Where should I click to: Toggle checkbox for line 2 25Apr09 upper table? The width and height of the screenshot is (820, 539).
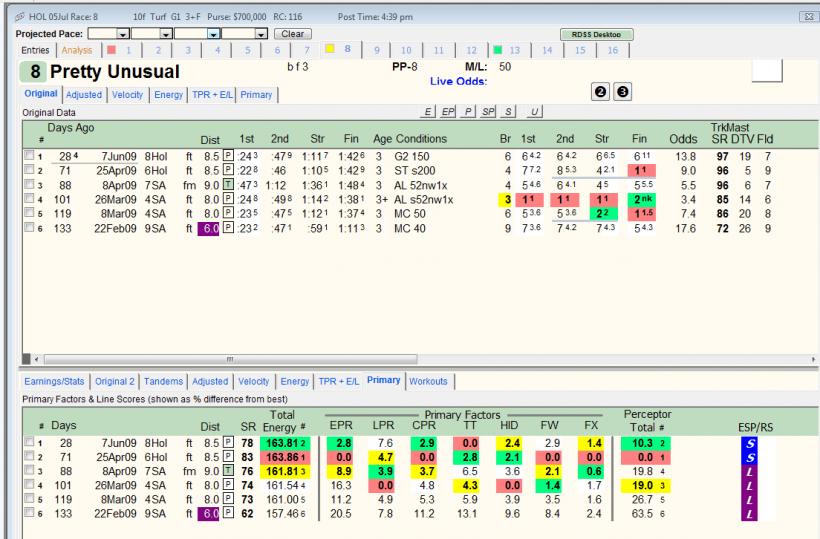tap(29, 170)
